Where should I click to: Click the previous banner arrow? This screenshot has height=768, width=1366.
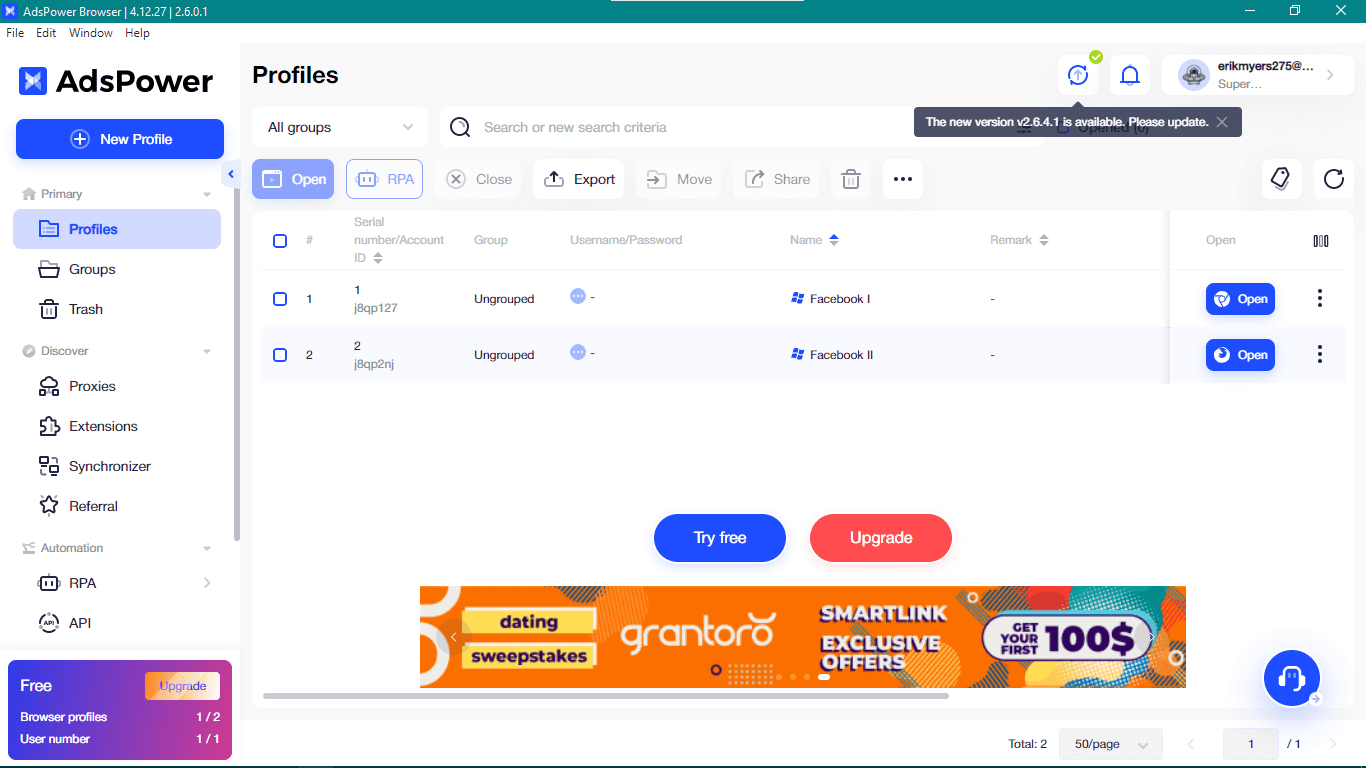click(454, 637)
